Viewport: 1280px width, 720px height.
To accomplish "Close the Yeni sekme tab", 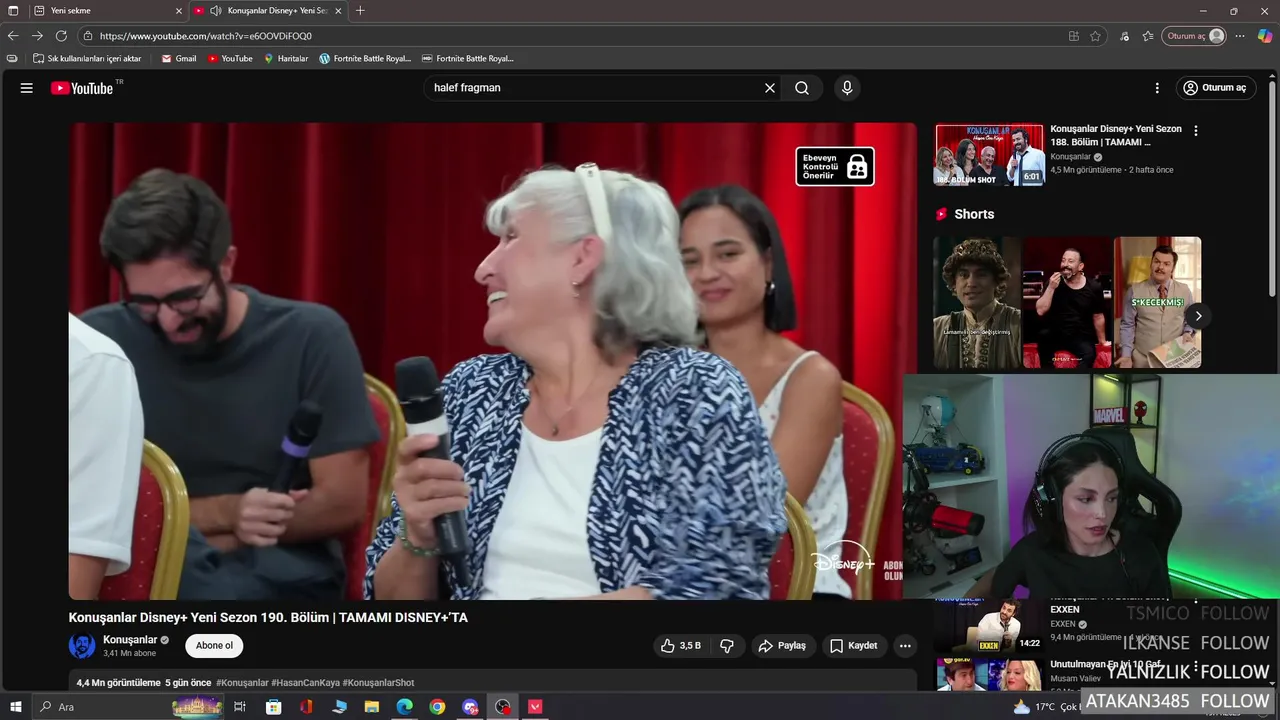I will coord(178,11).
